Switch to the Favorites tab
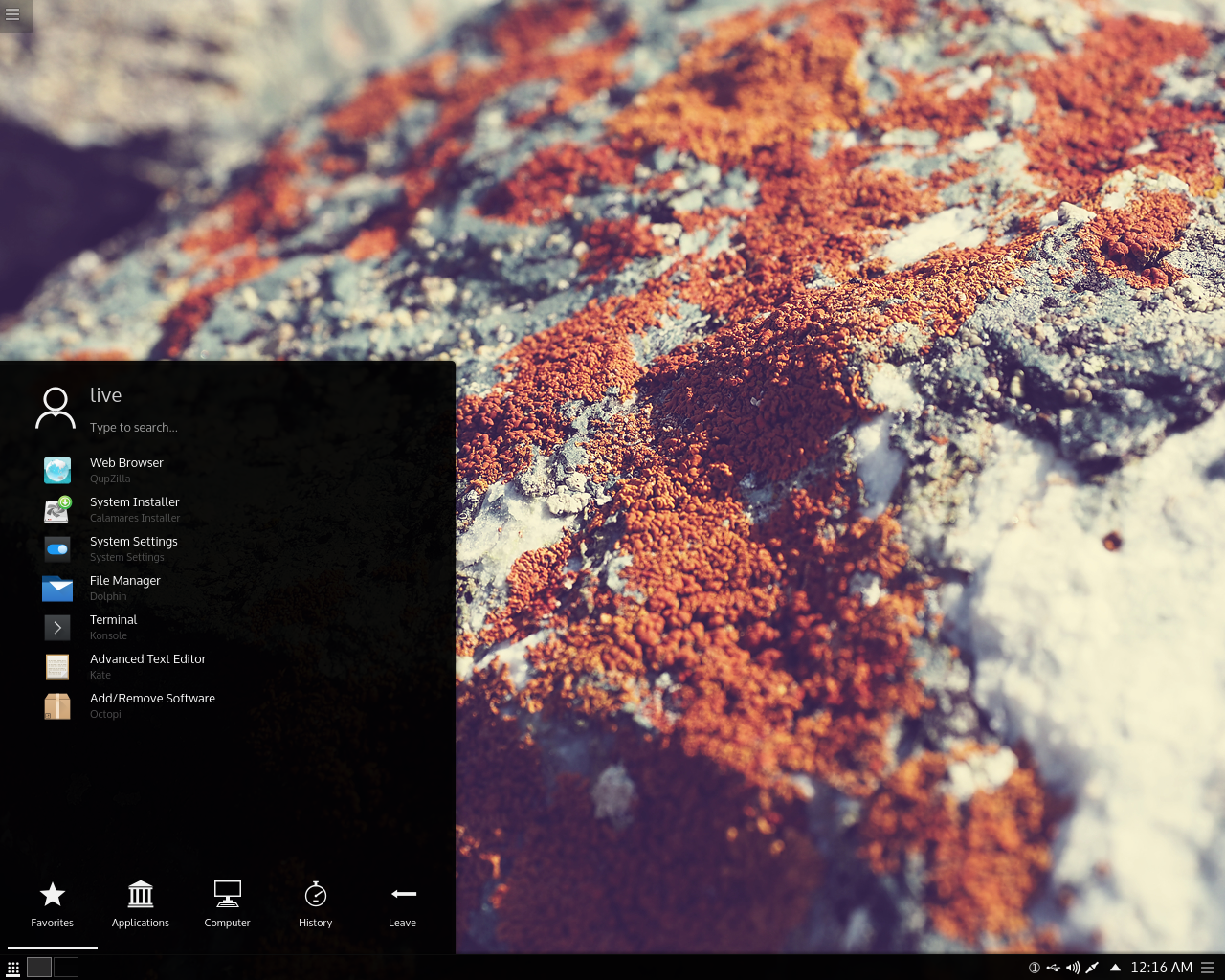 tap(53, 904)
